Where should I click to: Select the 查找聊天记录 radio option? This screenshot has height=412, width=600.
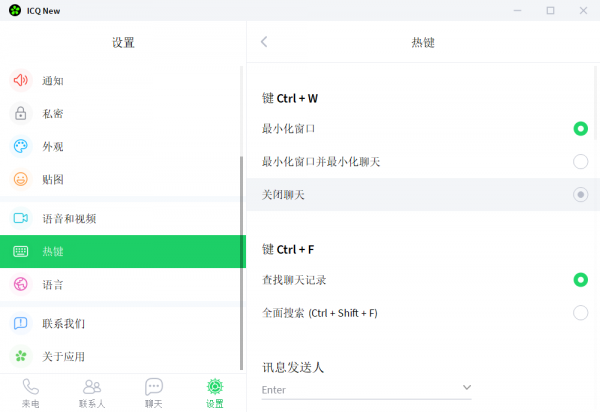580,280
